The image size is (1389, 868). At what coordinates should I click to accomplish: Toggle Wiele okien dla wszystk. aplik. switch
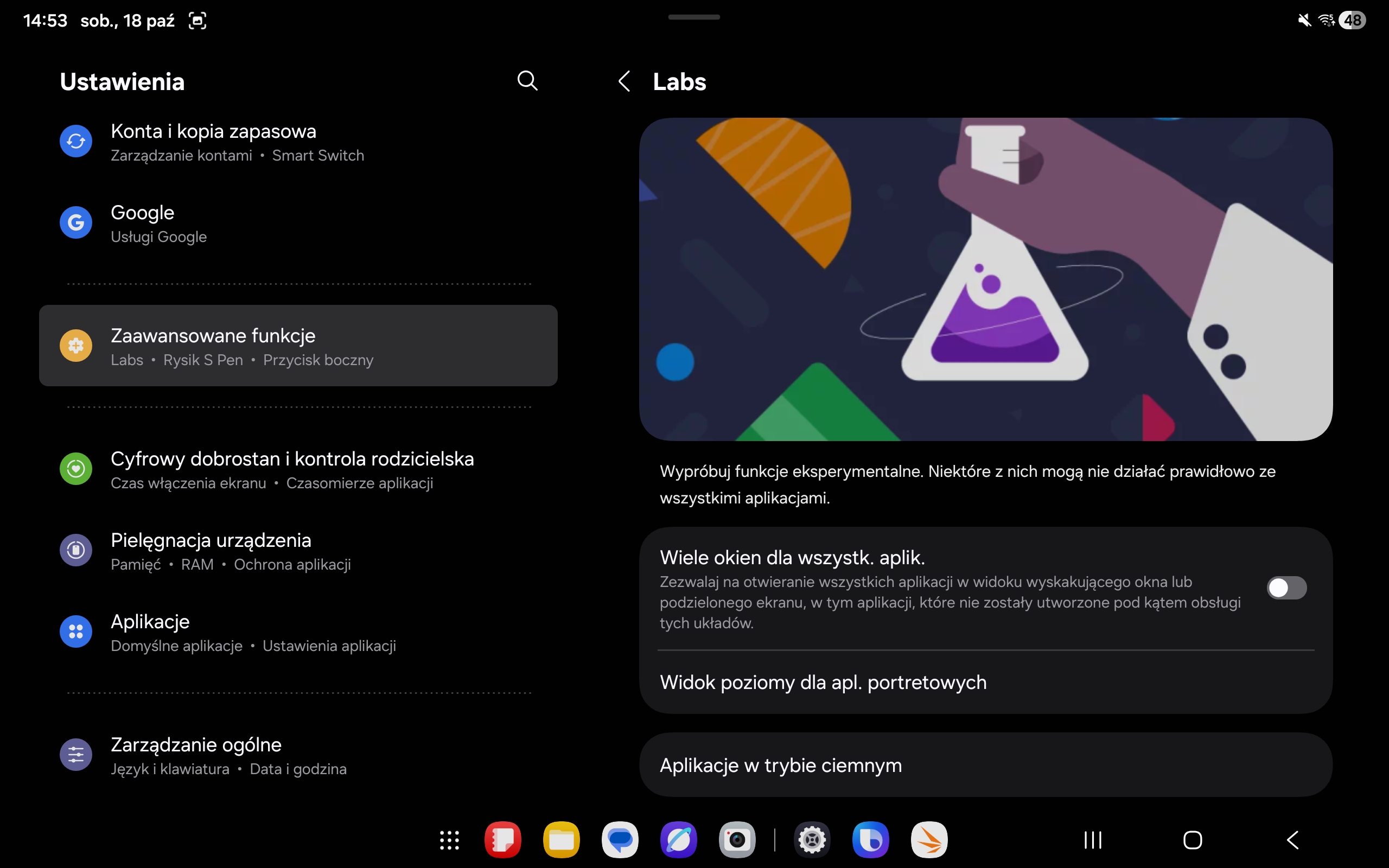pyautogui.click(x=1286, y=588)
